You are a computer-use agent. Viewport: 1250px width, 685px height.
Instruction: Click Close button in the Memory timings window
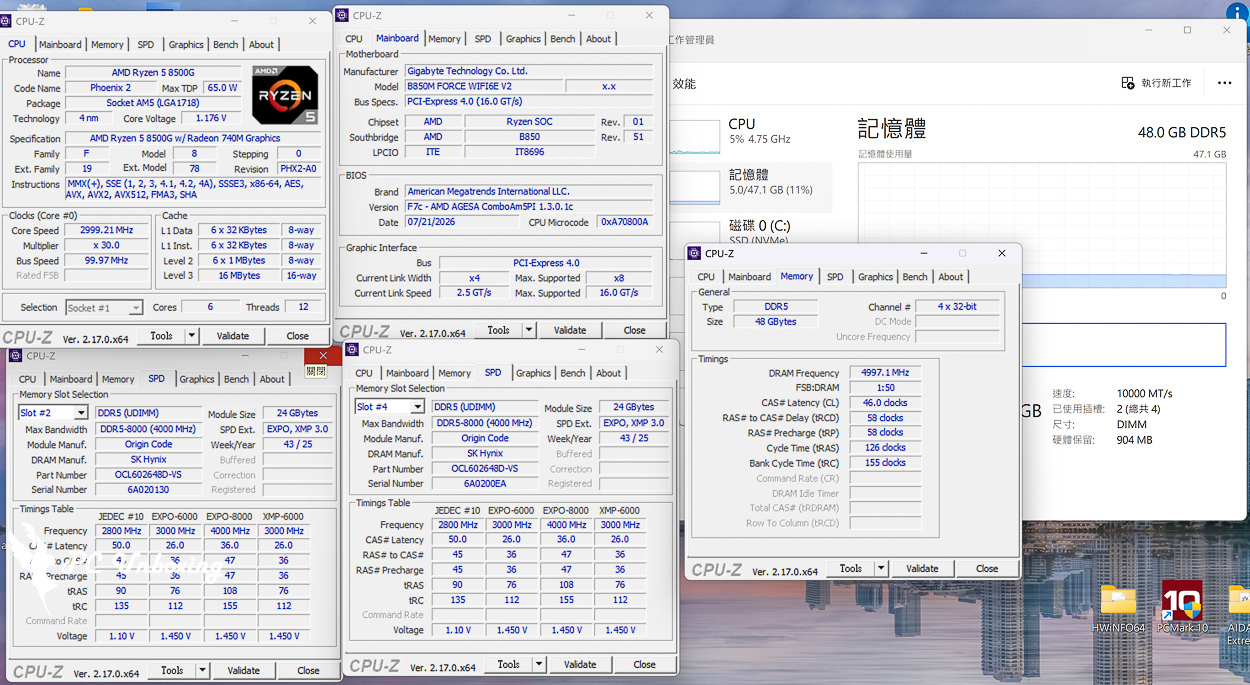point(987,568)
